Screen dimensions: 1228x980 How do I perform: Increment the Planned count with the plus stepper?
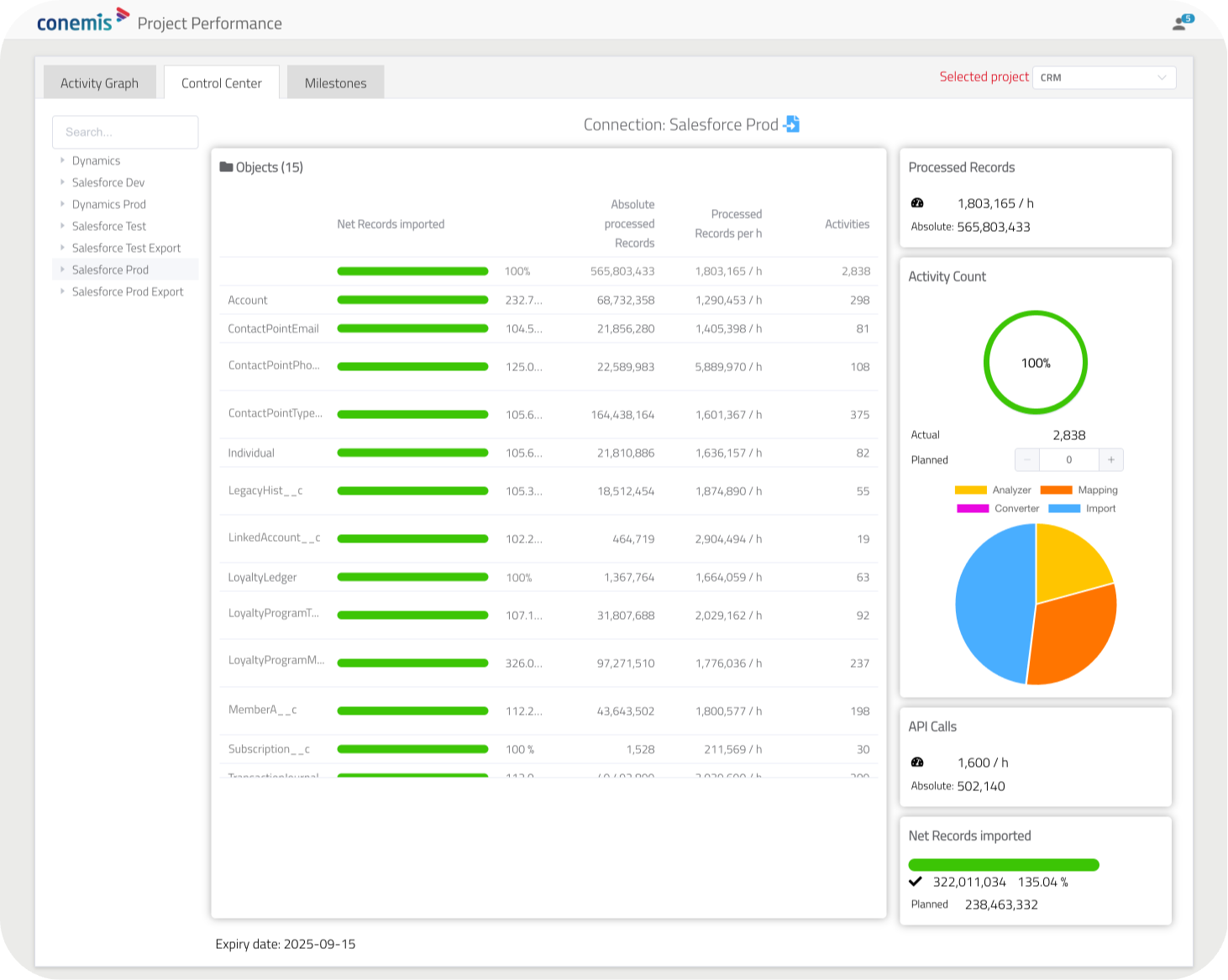click(1110, 459)
